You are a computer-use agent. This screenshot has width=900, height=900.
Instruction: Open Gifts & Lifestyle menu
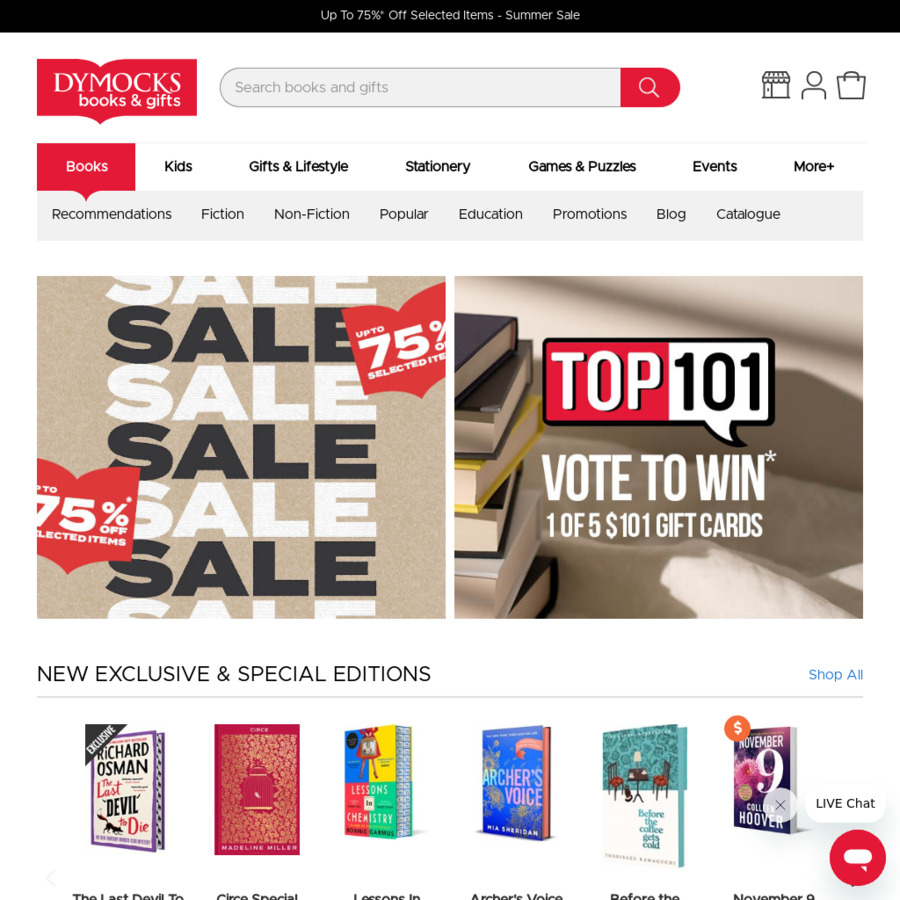[298, 166]
